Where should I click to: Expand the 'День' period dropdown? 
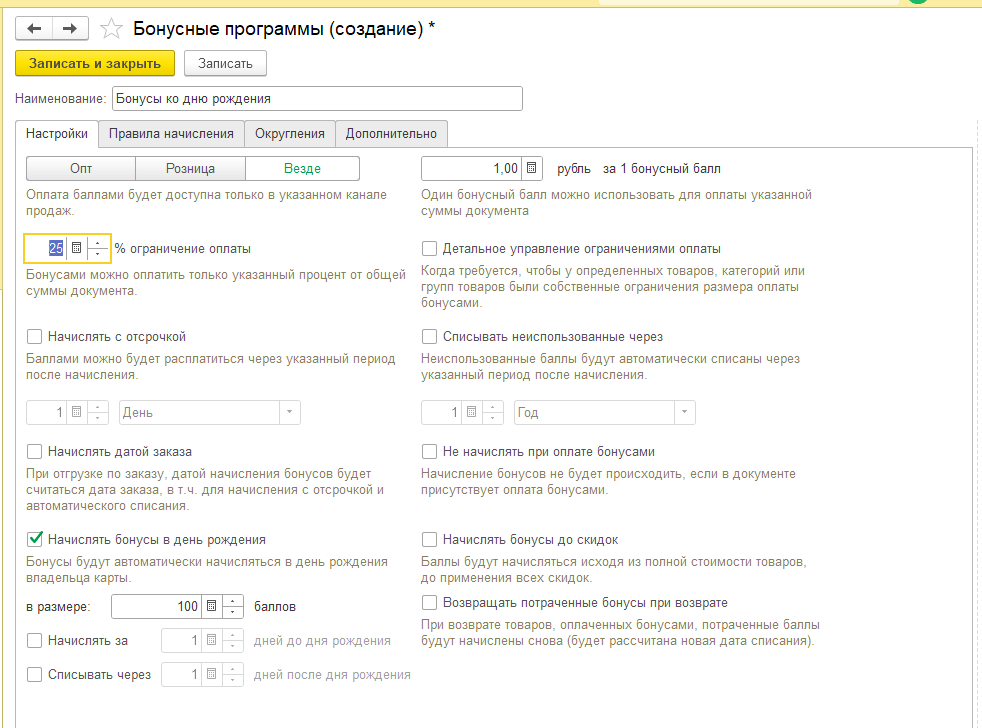tap(289, 412)
